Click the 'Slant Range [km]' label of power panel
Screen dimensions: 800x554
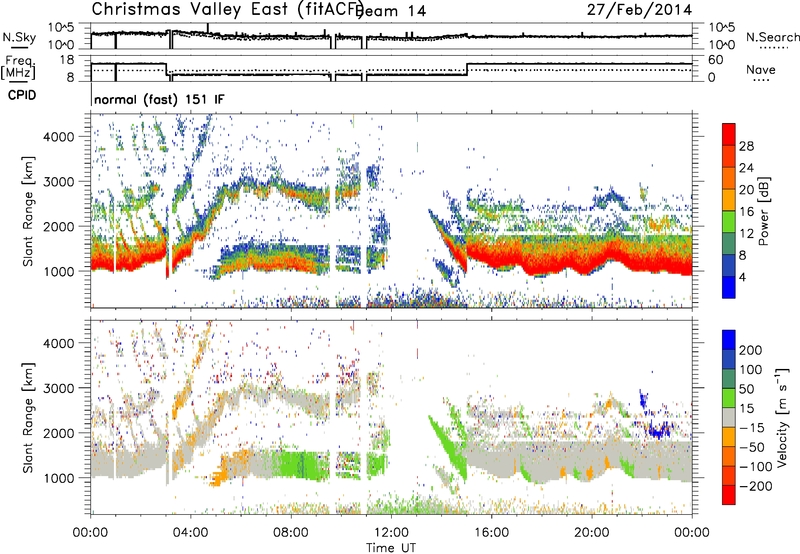28,211
